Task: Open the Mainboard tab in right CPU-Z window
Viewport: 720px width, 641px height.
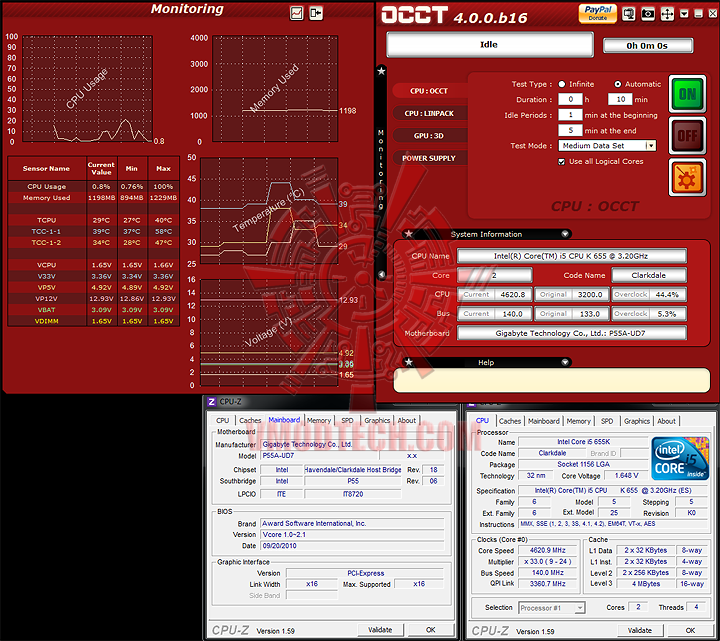Action: tap(544, 421)
